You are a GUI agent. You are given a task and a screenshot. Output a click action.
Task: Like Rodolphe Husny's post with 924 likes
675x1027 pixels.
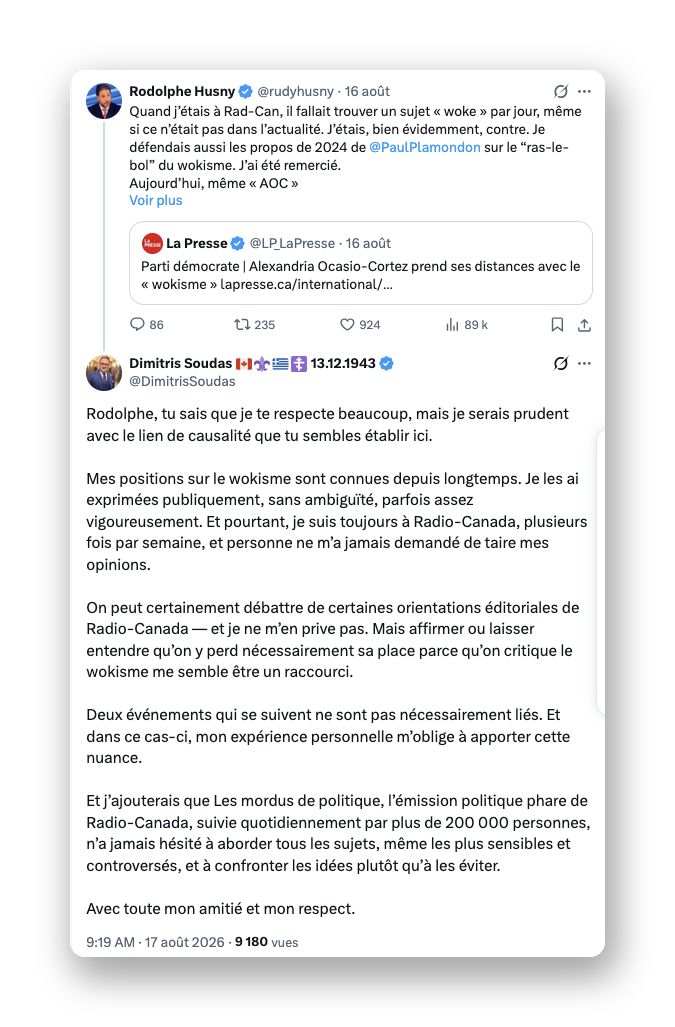coord(347,324)
